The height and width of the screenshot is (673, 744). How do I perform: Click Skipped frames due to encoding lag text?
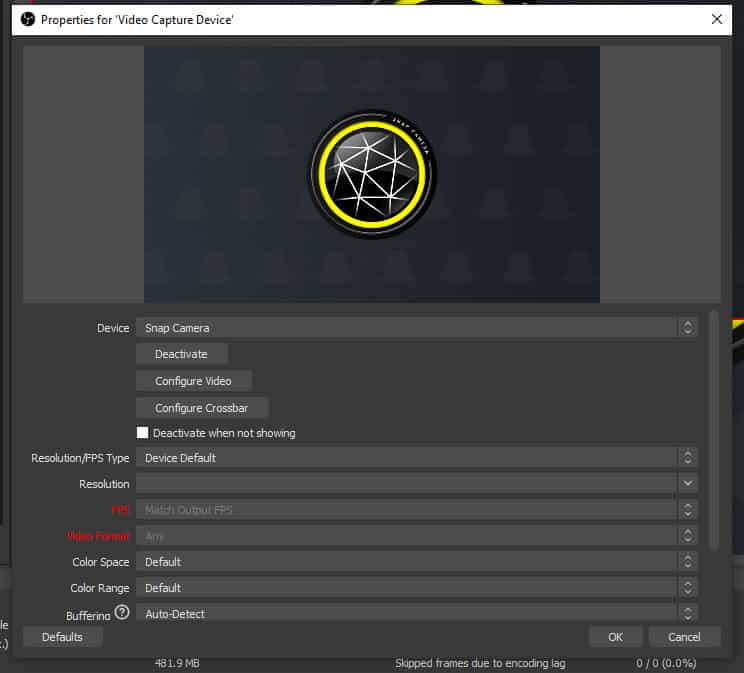[x=480, y=663]
